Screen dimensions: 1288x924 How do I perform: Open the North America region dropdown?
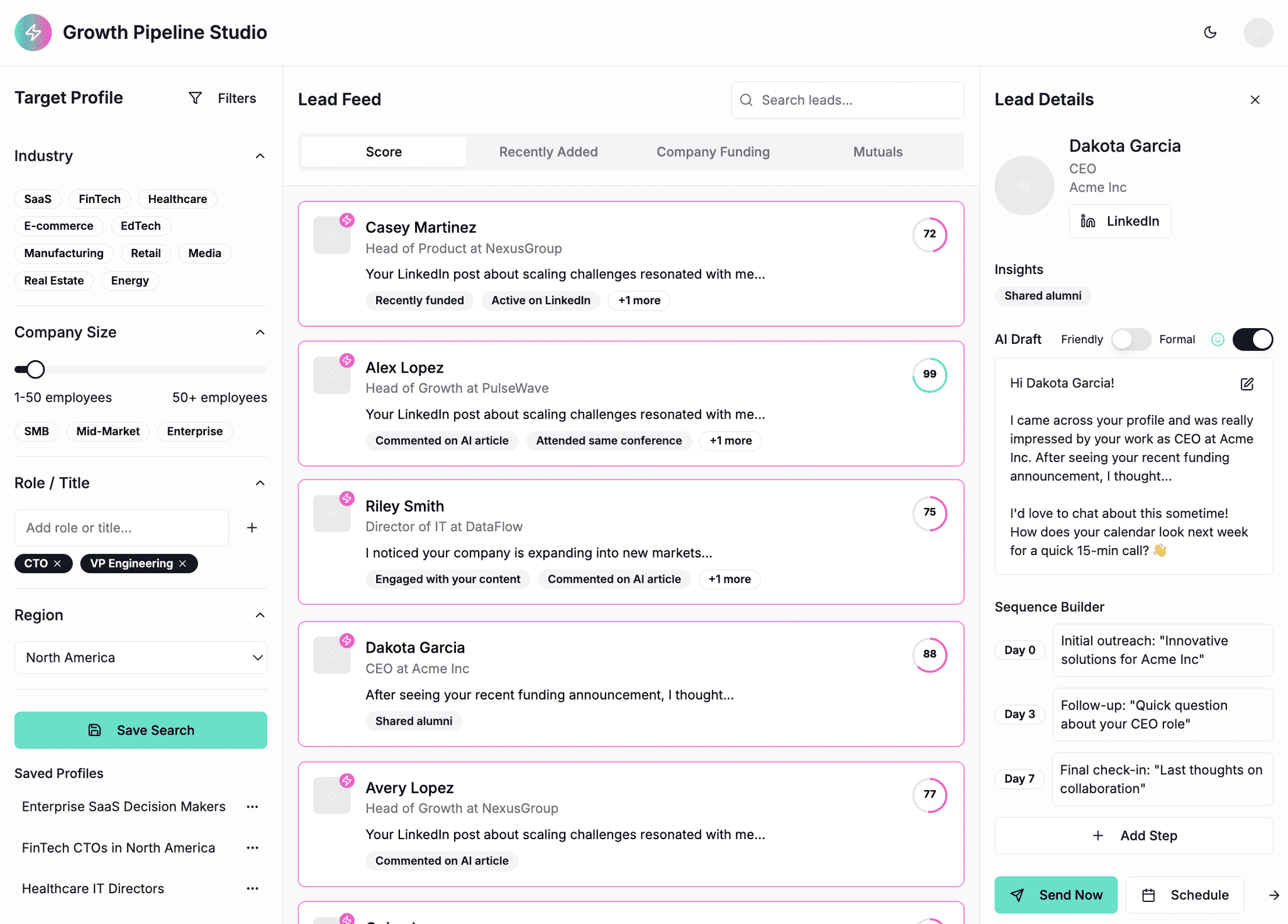coord(140,657)
